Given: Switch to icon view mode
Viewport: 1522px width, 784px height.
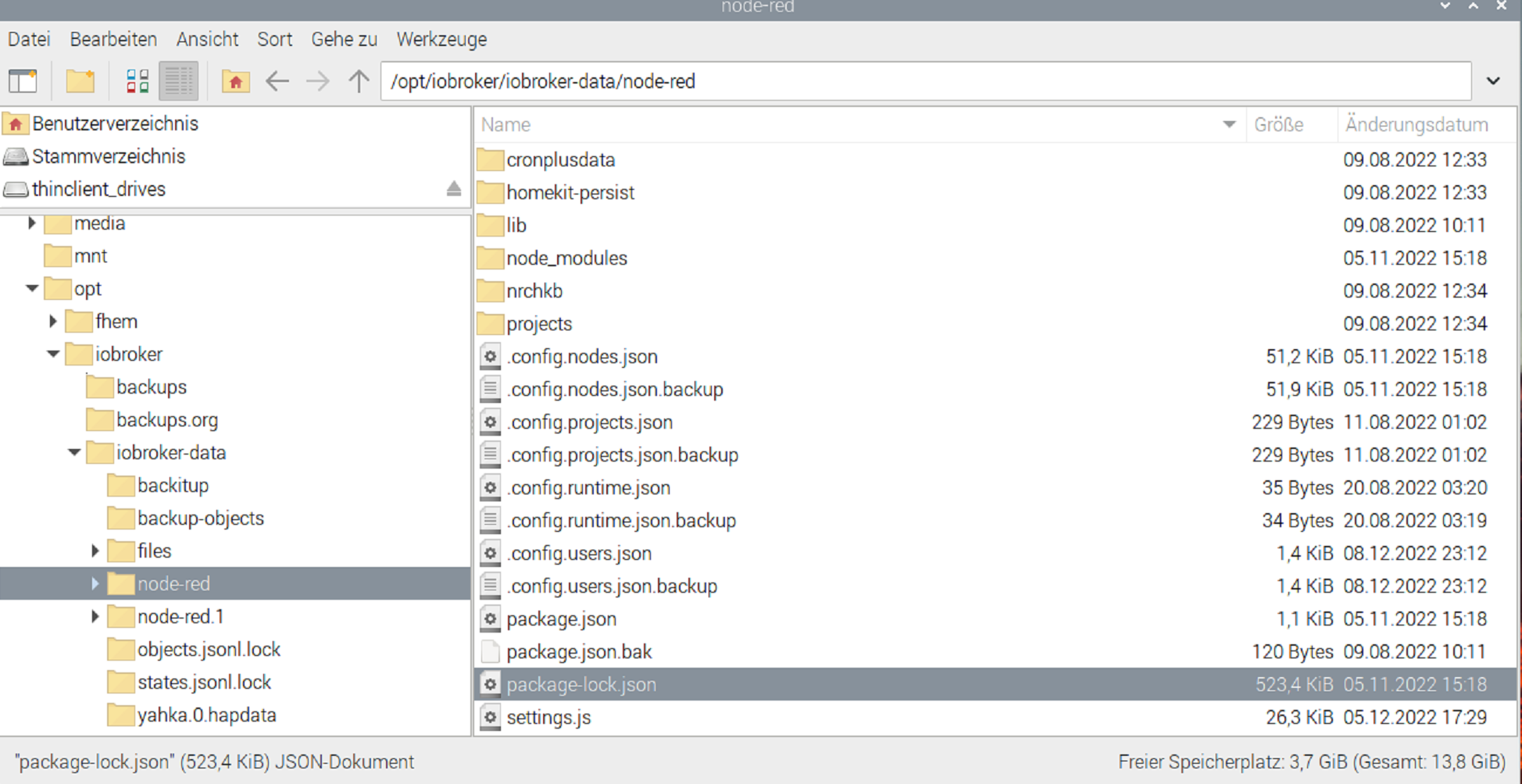Looking at the screenshot, I should 138,81.
